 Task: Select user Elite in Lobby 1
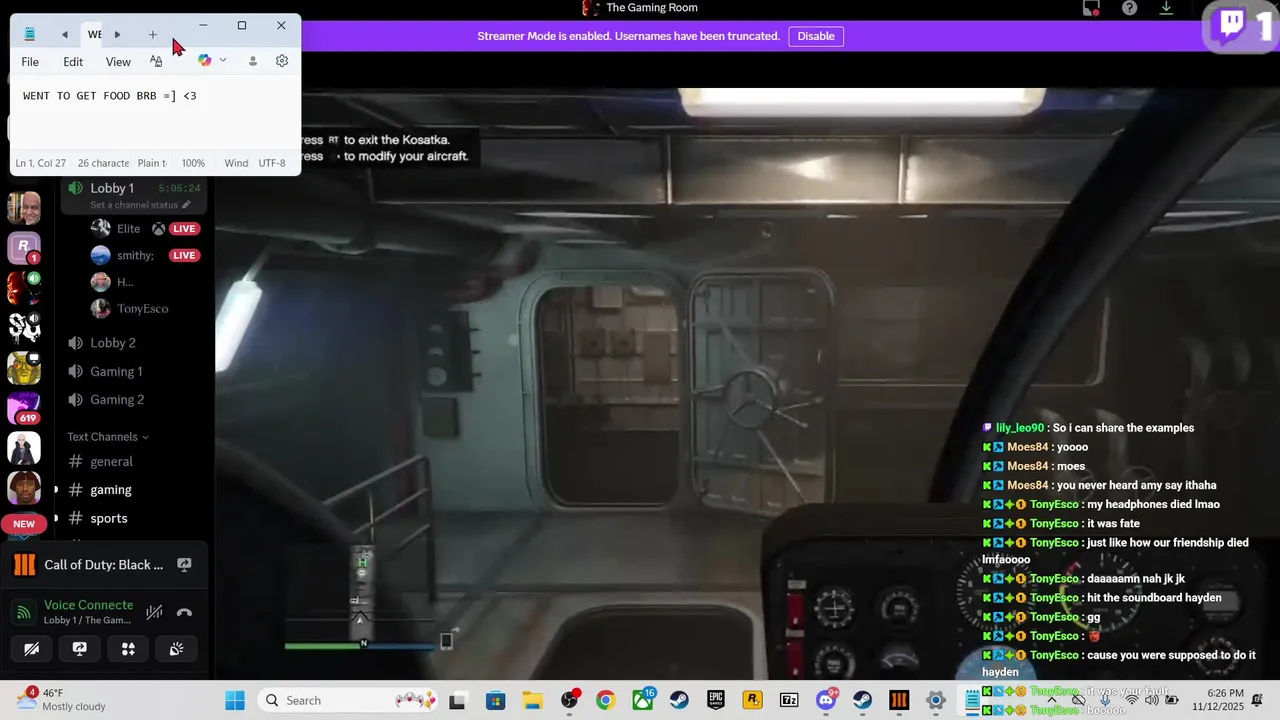click(x=129, y=229)
